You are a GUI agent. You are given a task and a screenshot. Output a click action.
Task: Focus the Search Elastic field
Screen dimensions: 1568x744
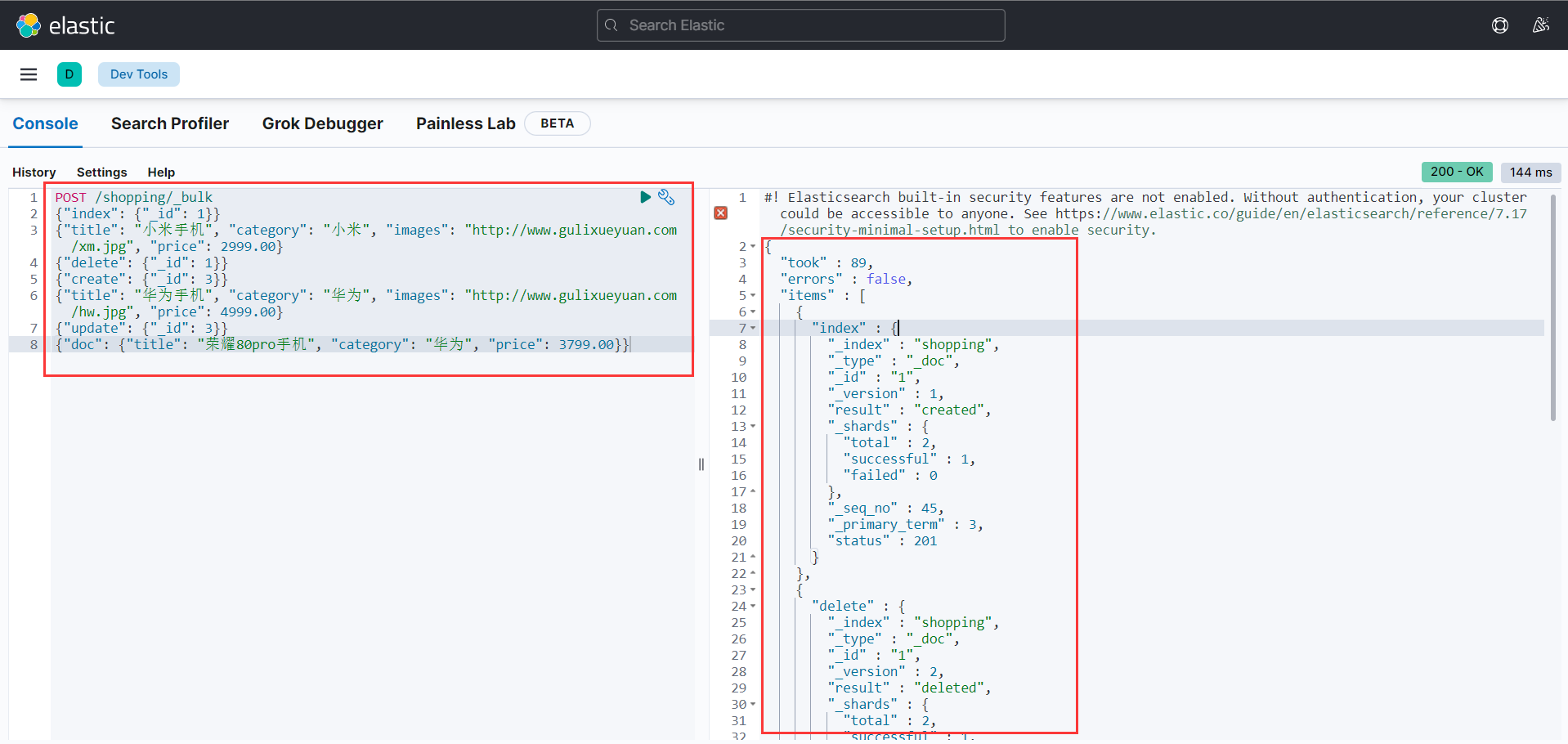801,25
